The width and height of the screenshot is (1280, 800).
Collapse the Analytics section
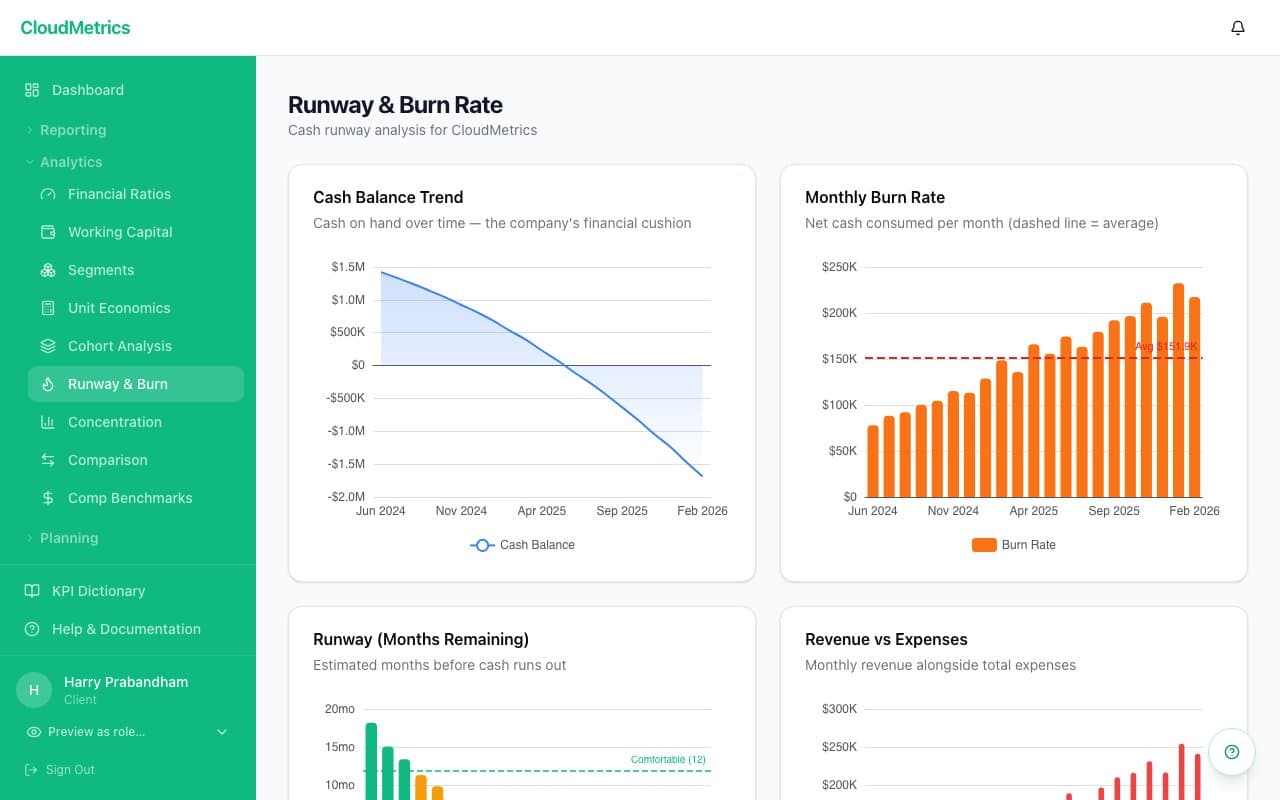70,162
